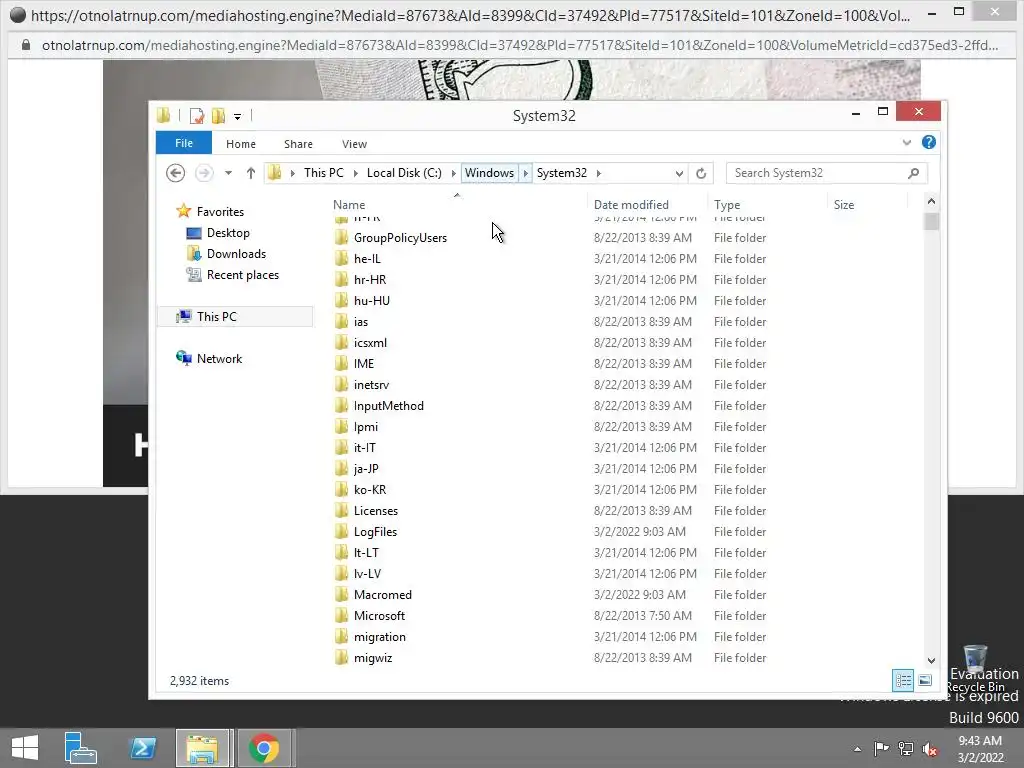Select Recent places in the navigation pane
The height and width of the screenshot is (768, 1024).
243,275
